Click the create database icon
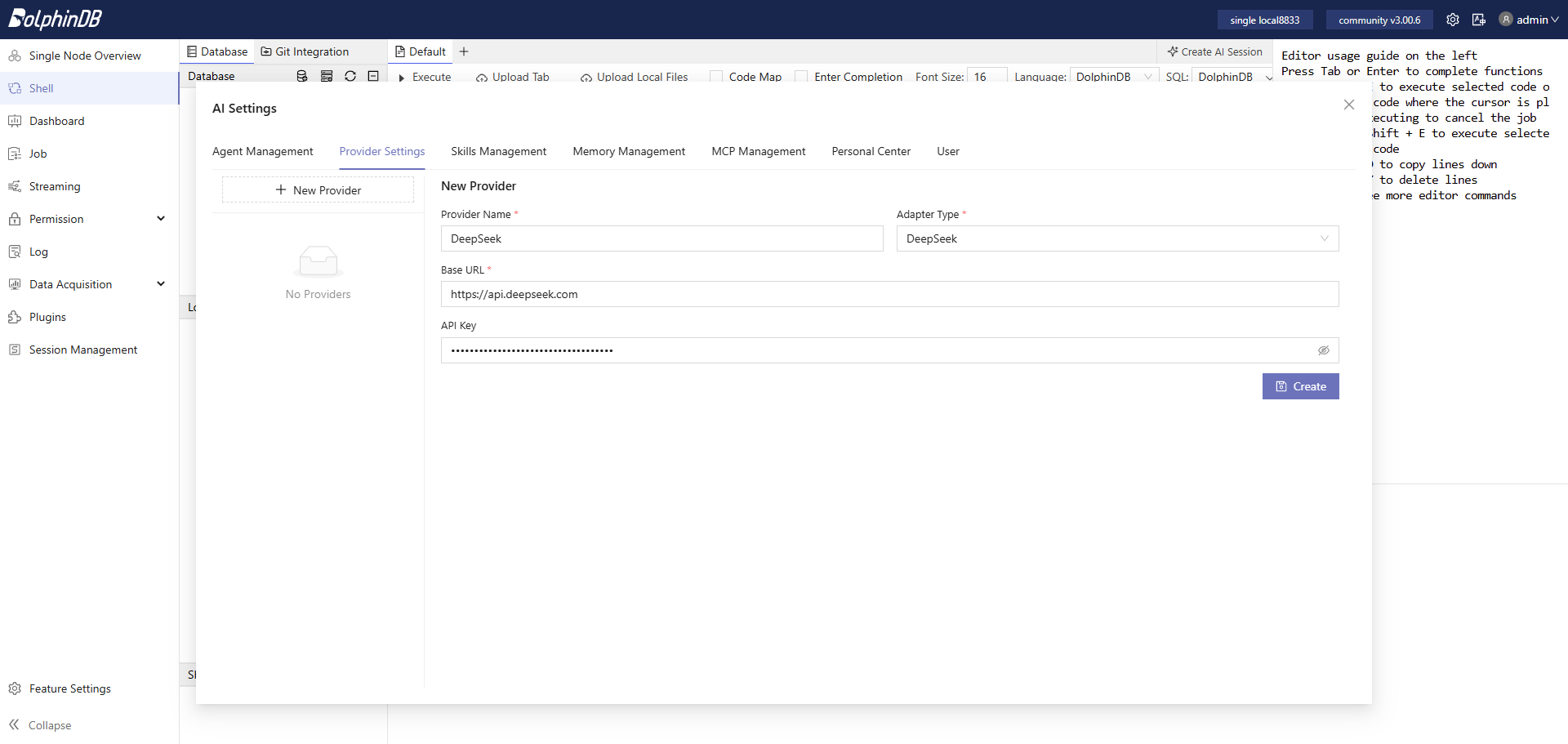The width and height of the screenshot is (1568, 744). point(302,76)
